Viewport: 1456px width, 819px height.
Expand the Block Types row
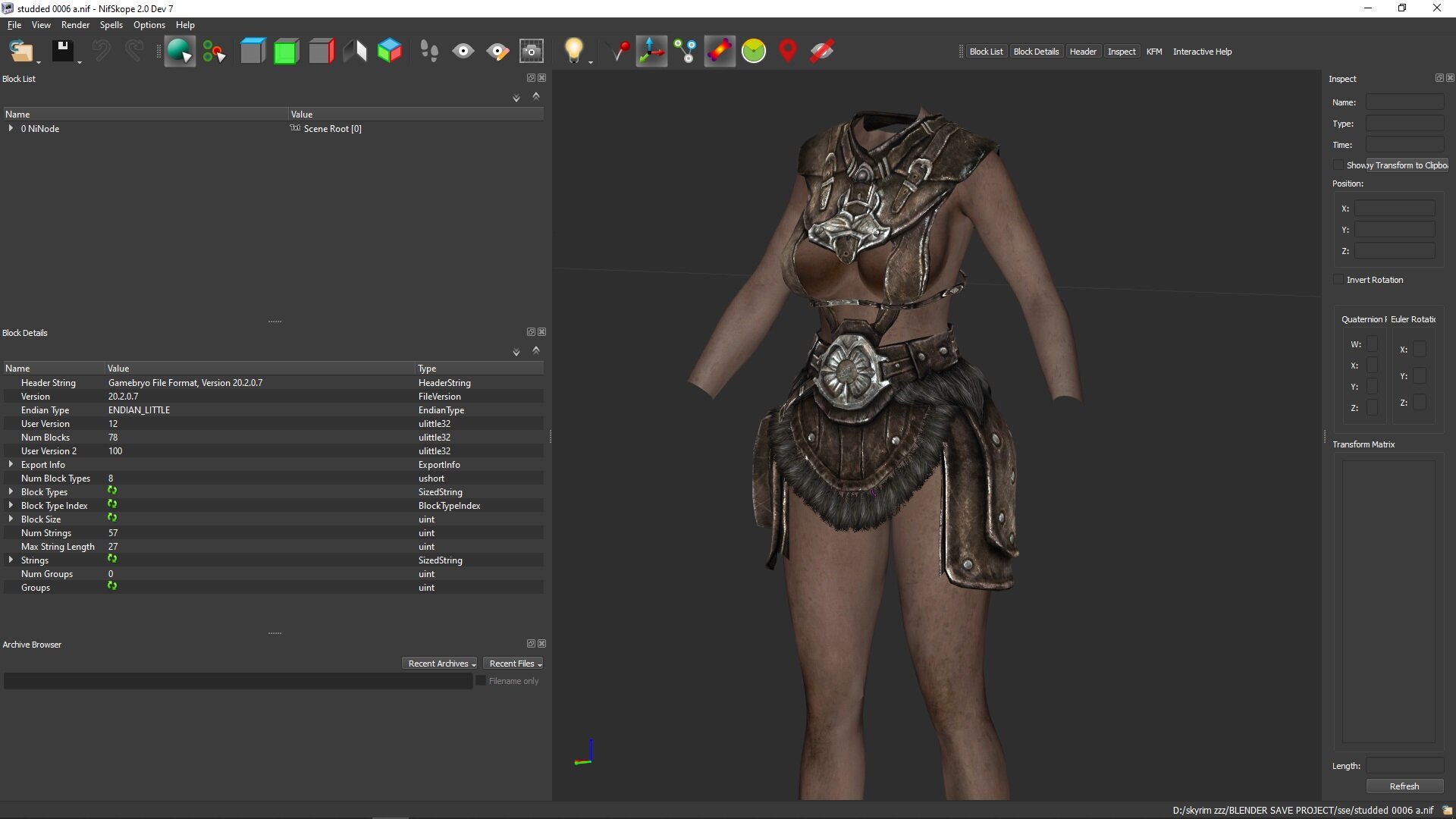(11, 492)
